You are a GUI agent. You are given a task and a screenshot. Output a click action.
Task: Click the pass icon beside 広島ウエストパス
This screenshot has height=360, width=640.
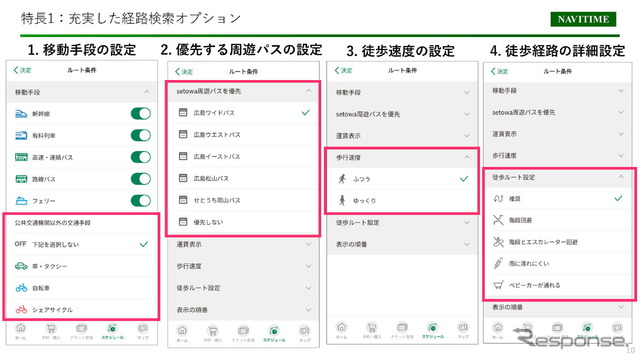tap(183, 134)
